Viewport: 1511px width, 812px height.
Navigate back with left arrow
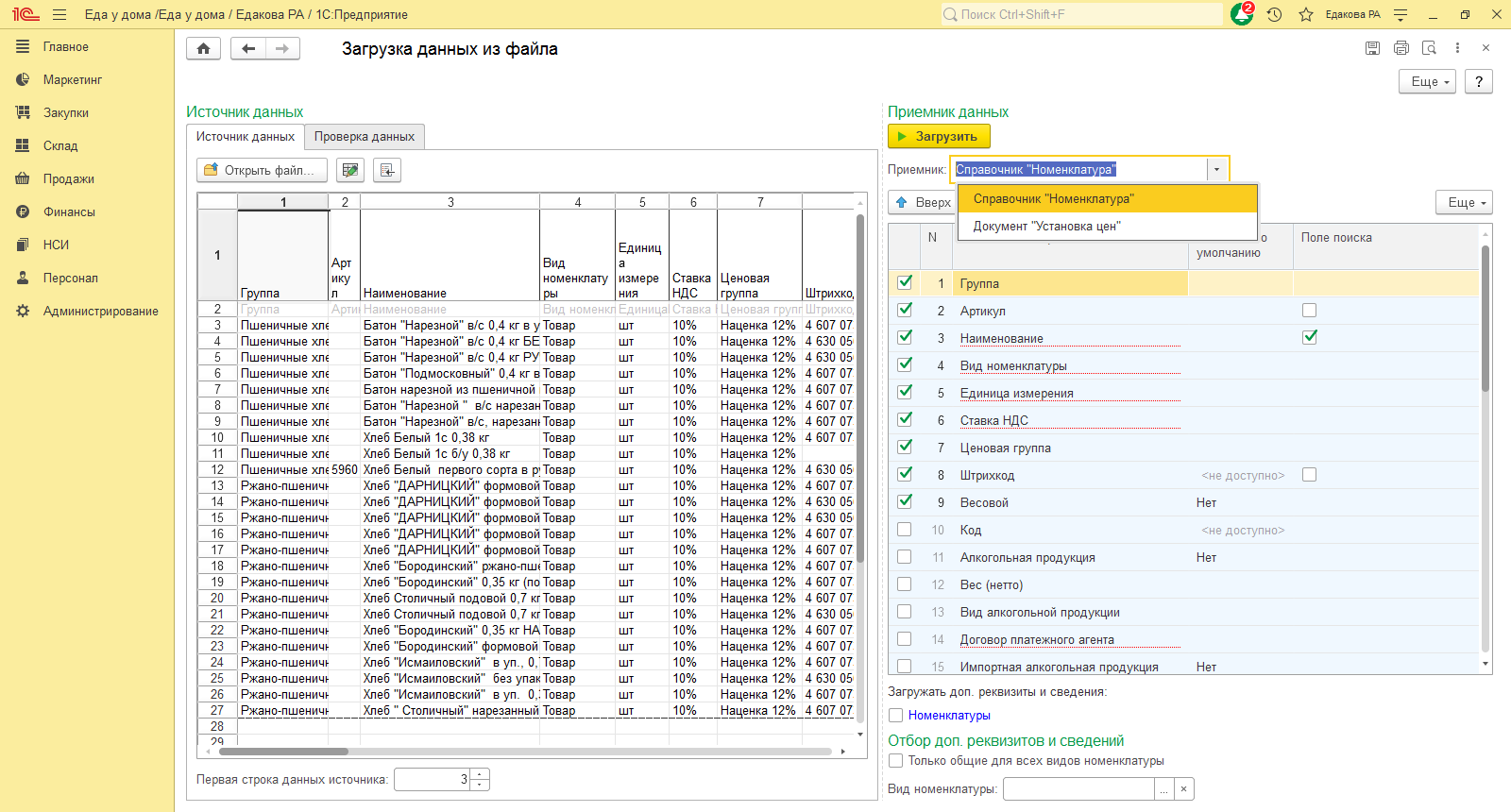tap(248, 49)
